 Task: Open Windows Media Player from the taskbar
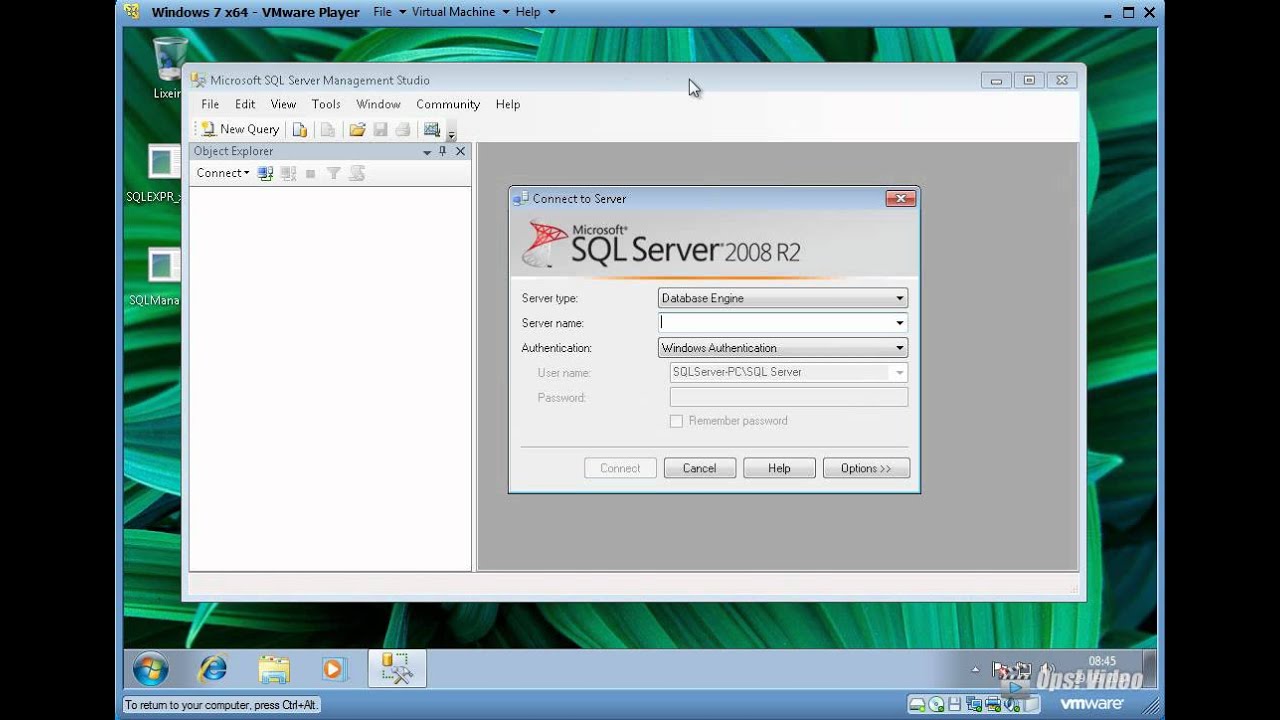point(333,669)
